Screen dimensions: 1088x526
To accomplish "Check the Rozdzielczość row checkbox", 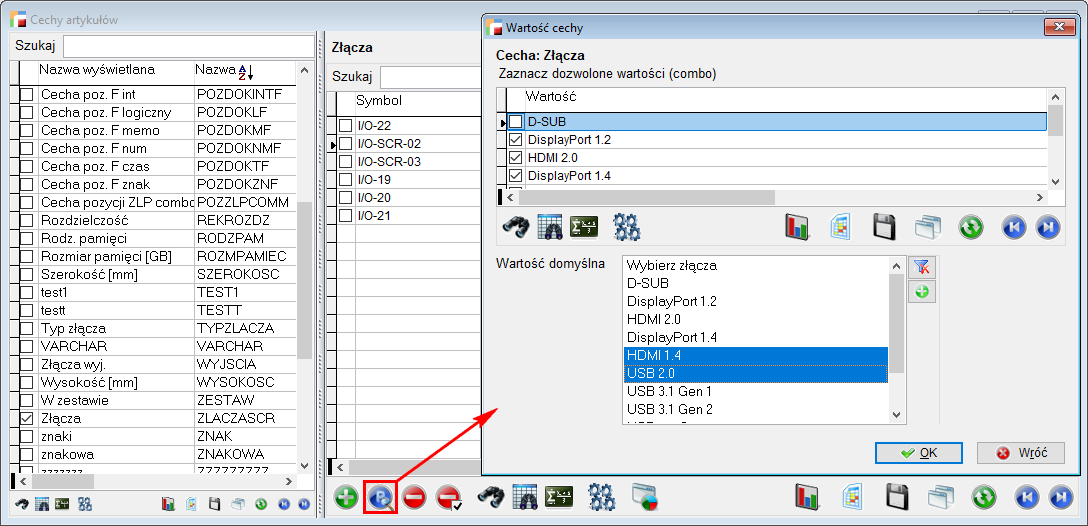I will pos(26,221).
